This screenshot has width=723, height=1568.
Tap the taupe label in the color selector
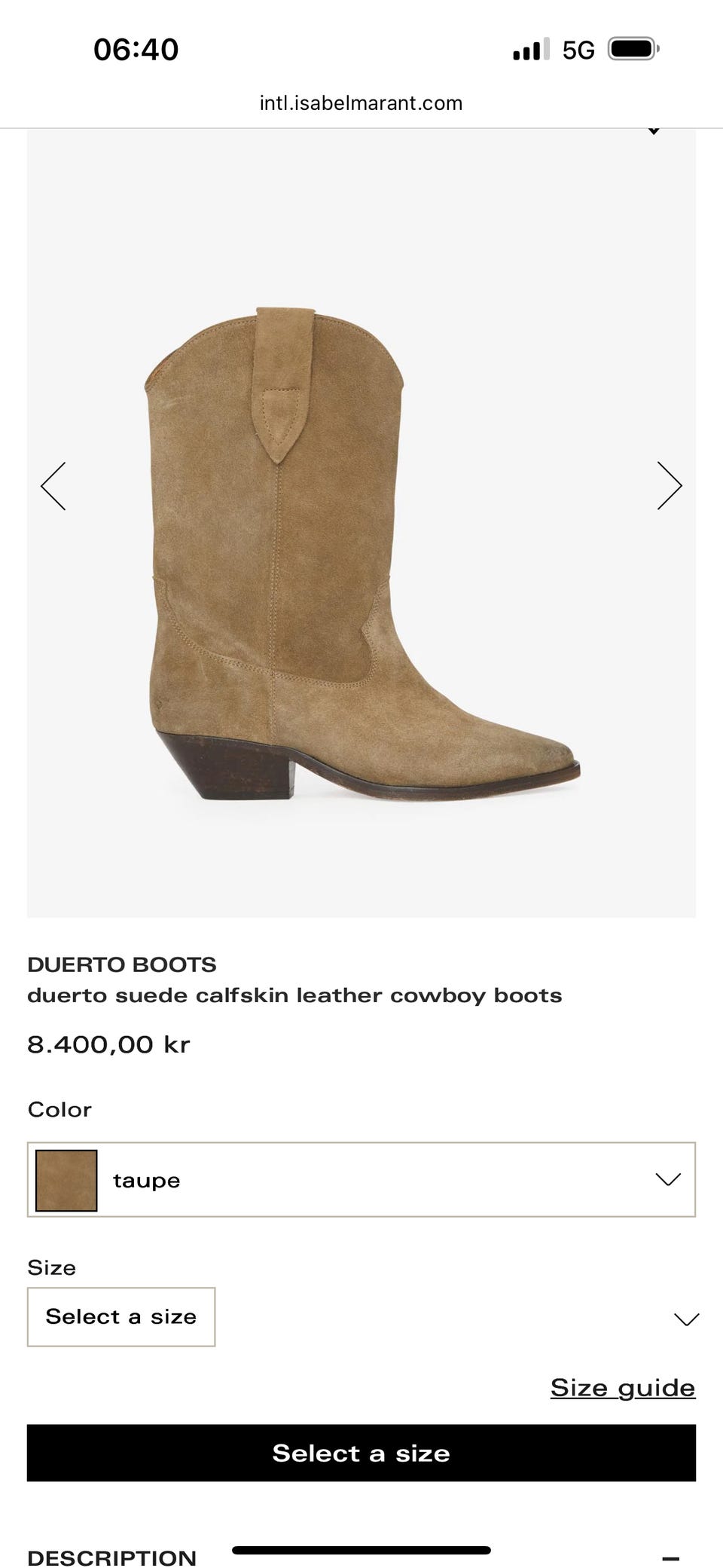[x=147, y=1181]
